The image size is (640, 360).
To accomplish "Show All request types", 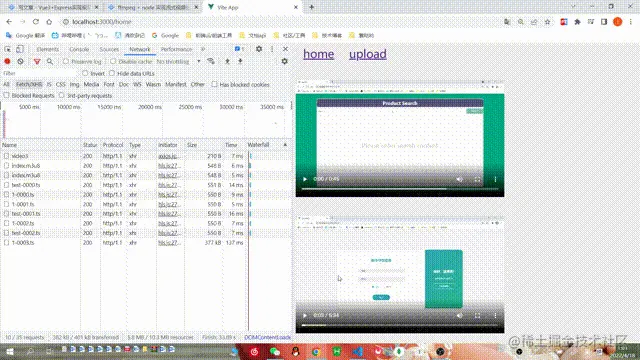I will click(x=6, y=84).
